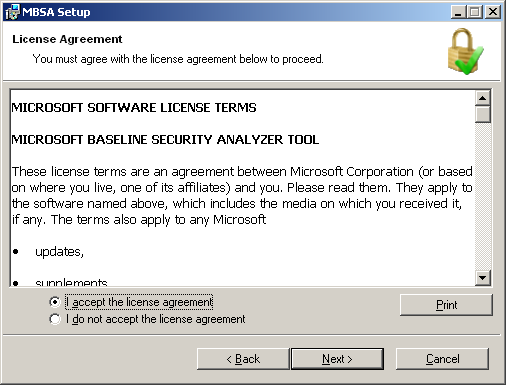Viewport: 506px width, 385px height.
Task: Click the maximize button in the title bar
Action: coord(474,12)
